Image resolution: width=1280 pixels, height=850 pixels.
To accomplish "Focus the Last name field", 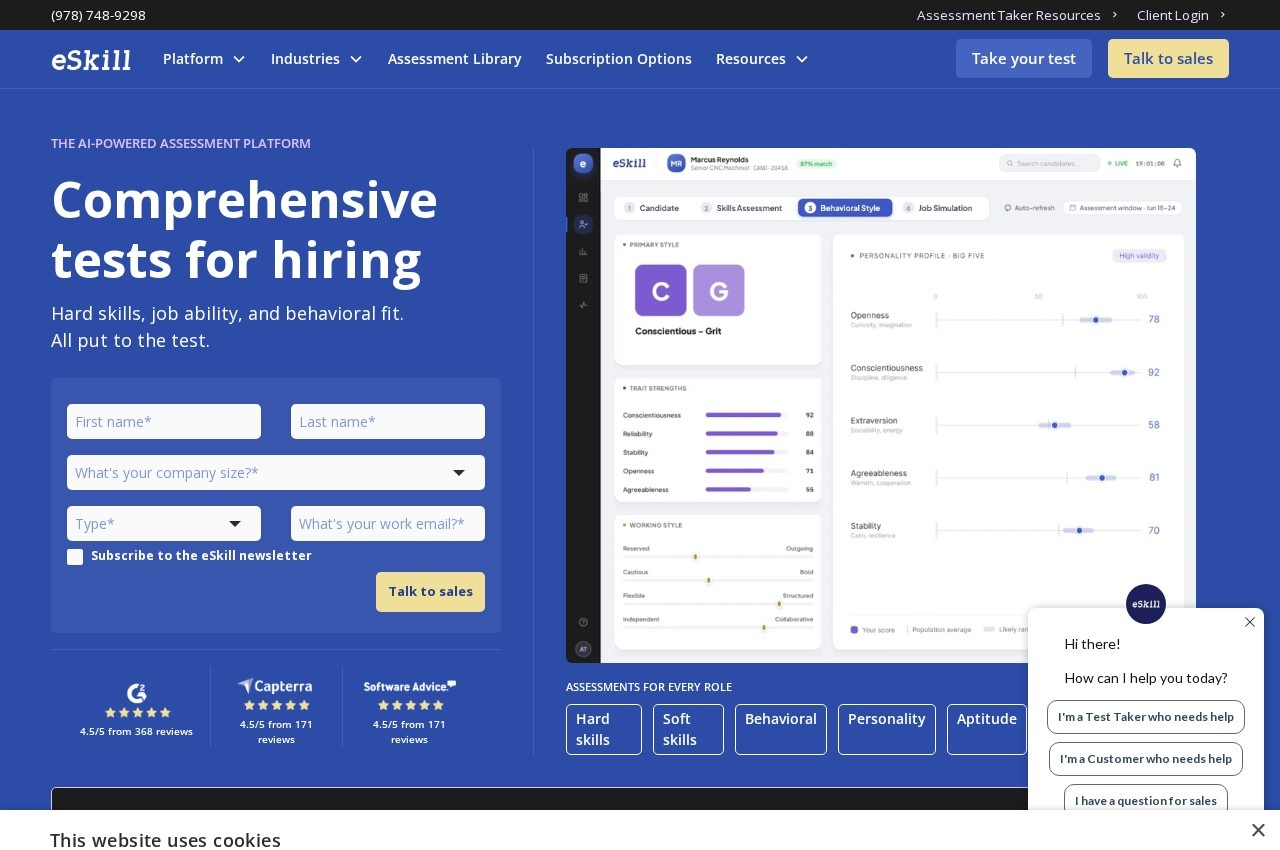I will pos(388,421).
